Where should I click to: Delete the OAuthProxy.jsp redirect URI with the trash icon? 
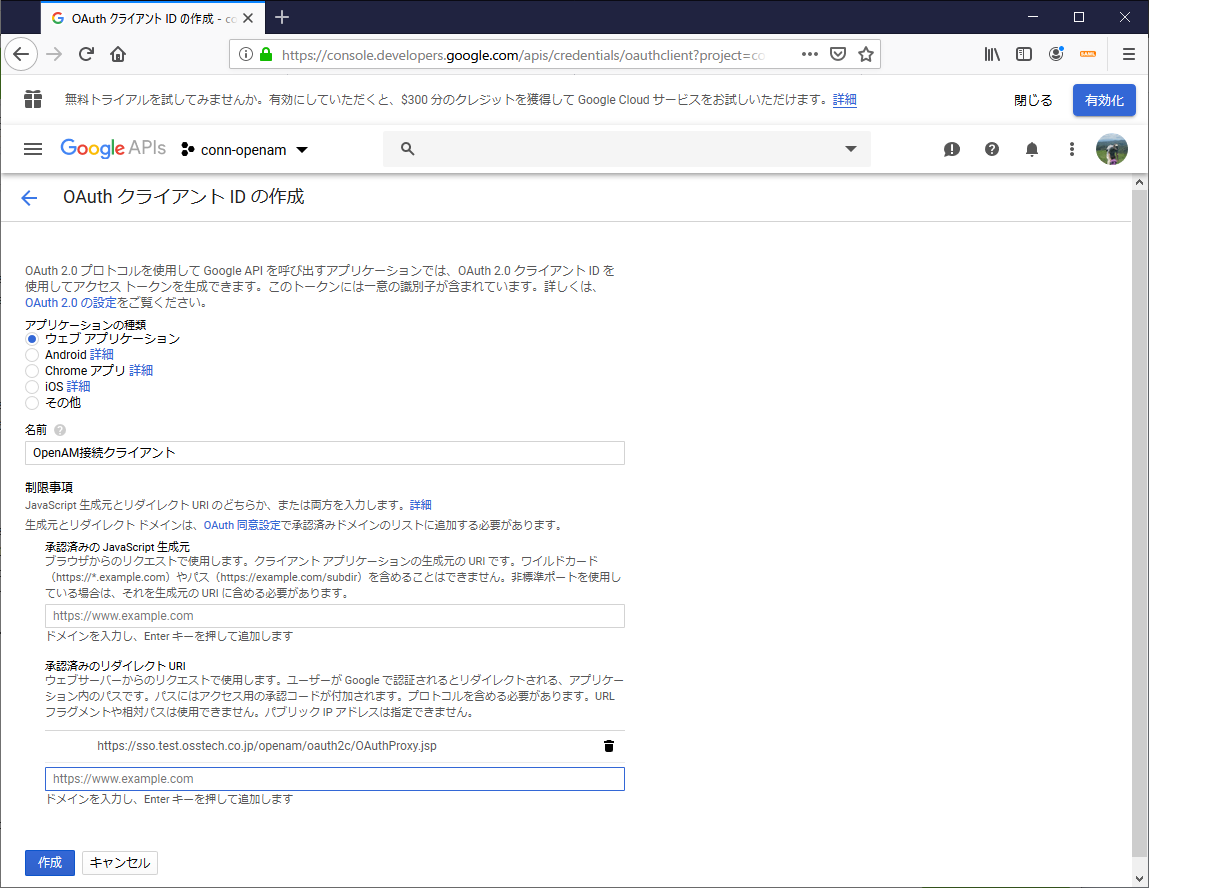click(608, 745)
